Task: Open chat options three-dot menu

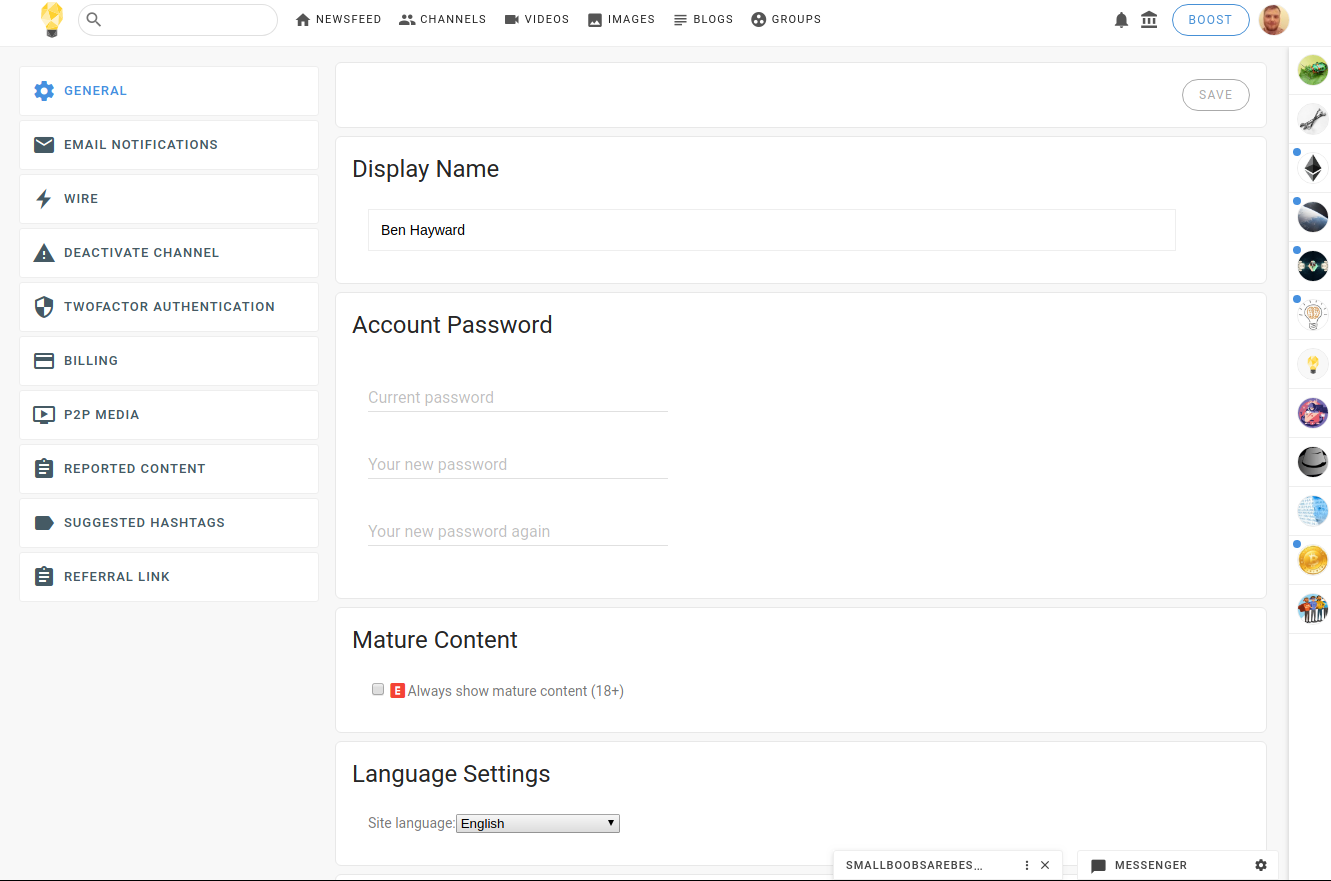Action: coord(1027,865)
